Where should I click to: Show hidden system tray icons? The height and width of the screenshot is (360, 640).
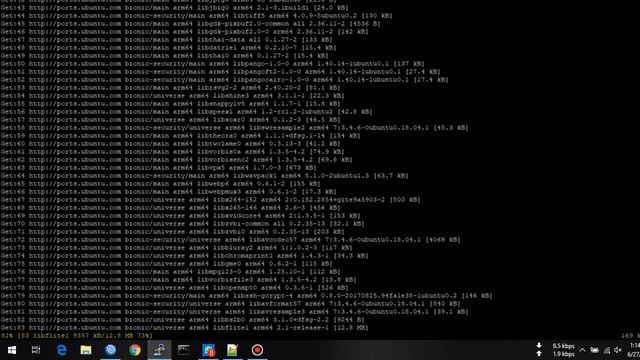(x=582, y=350)
